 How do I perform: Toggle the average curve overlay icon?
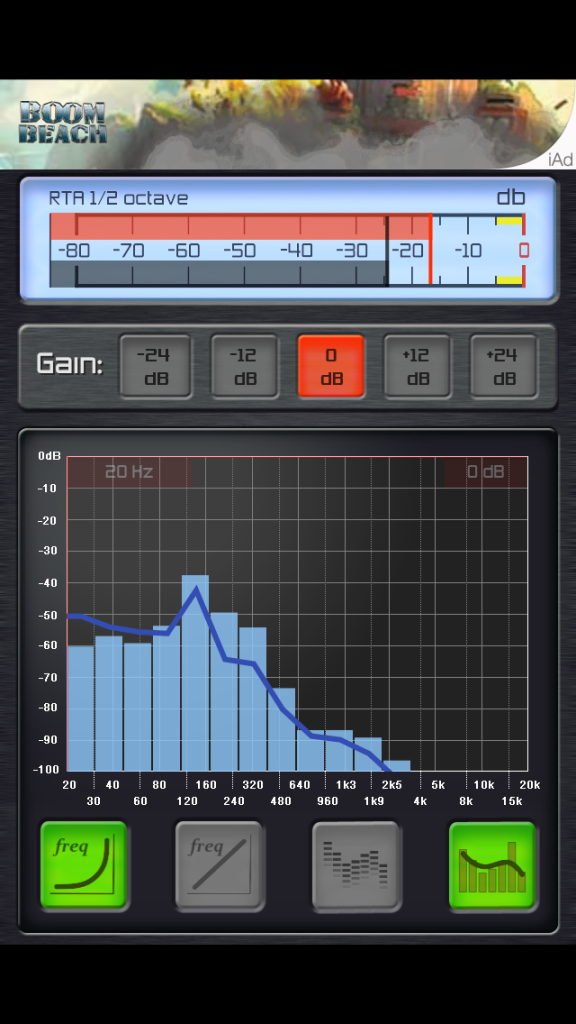click(x=493, y=865)
